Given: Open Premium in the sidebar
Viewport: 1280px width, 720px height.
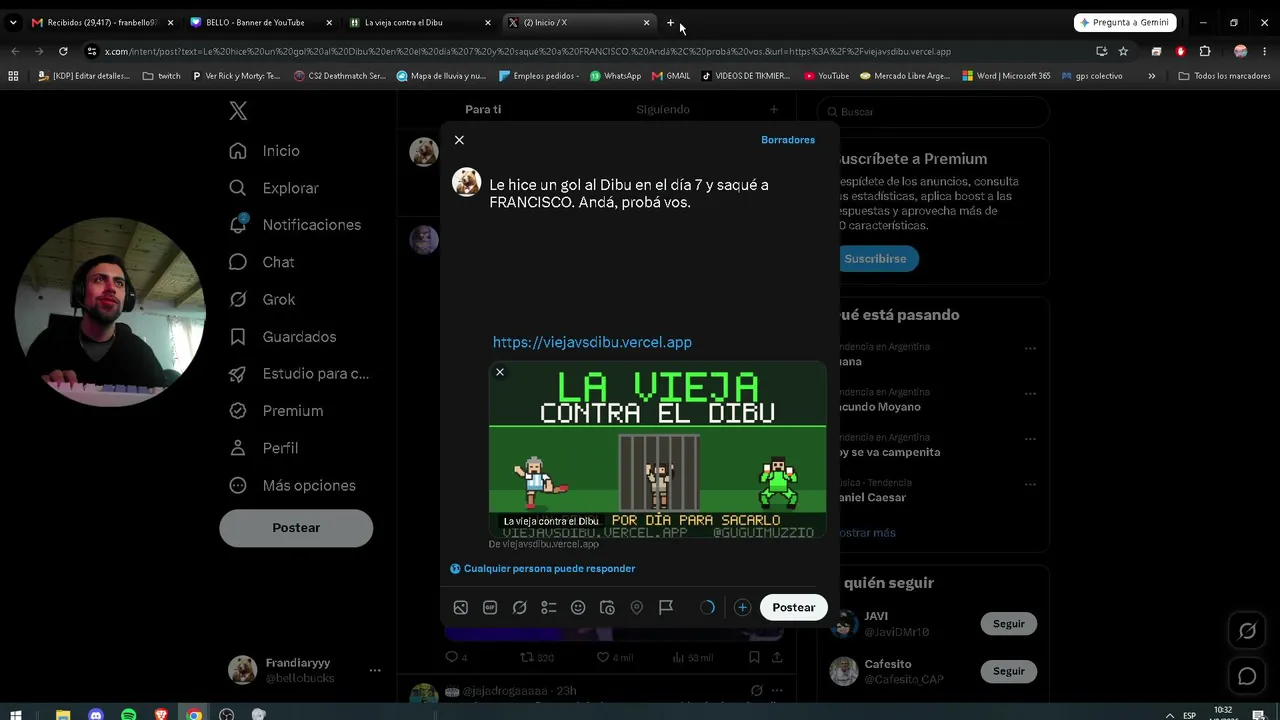Looking at the screenshot, I should pyautogui.click(x=276, y=411).
